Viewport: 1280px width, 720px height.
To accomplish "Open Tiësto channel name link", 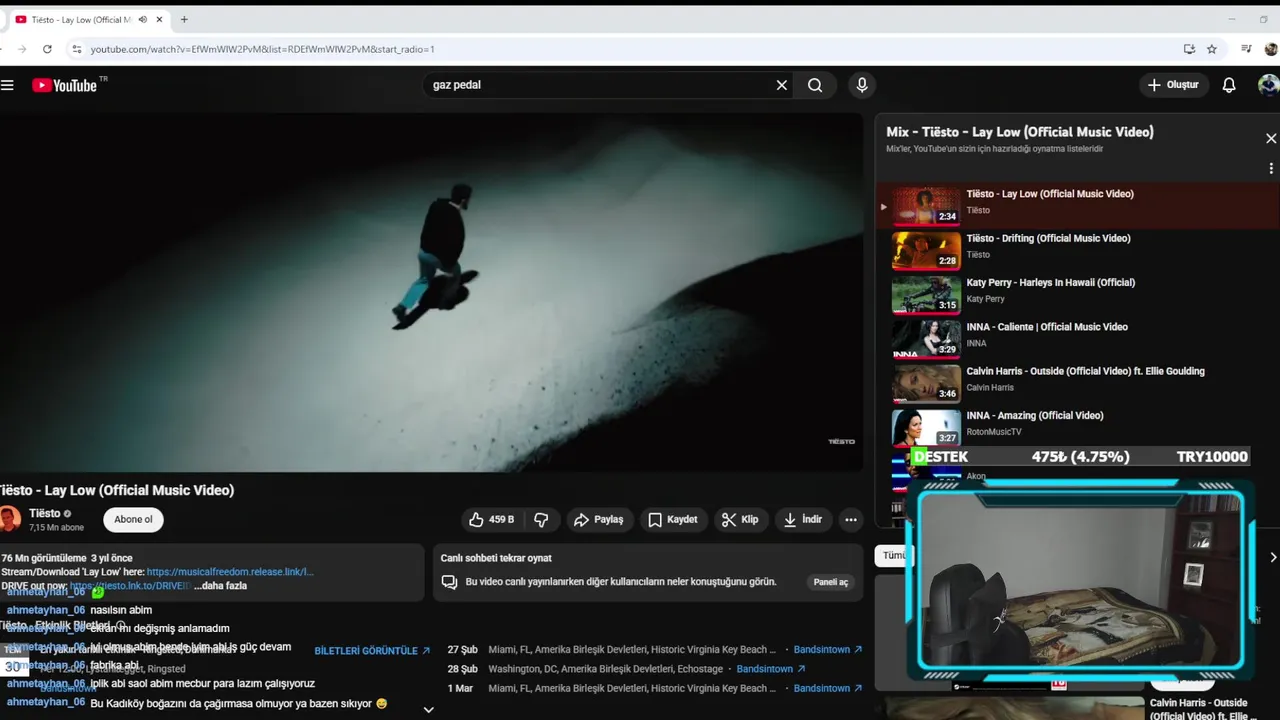I will 44,513.
